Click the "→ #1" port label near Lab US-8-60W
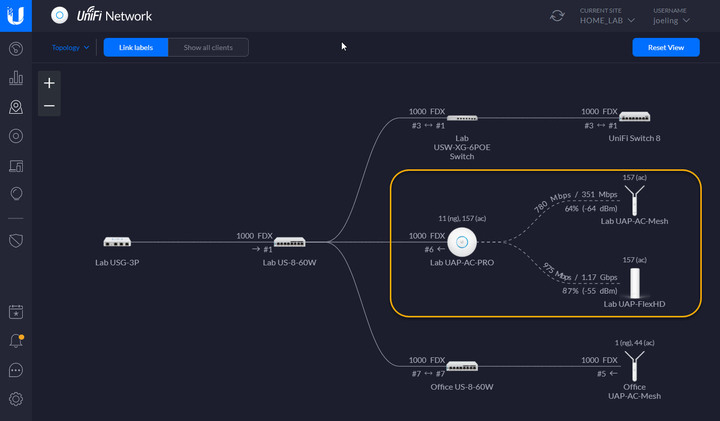The height and width of the screenshot is (421, 720). (262, 249)
